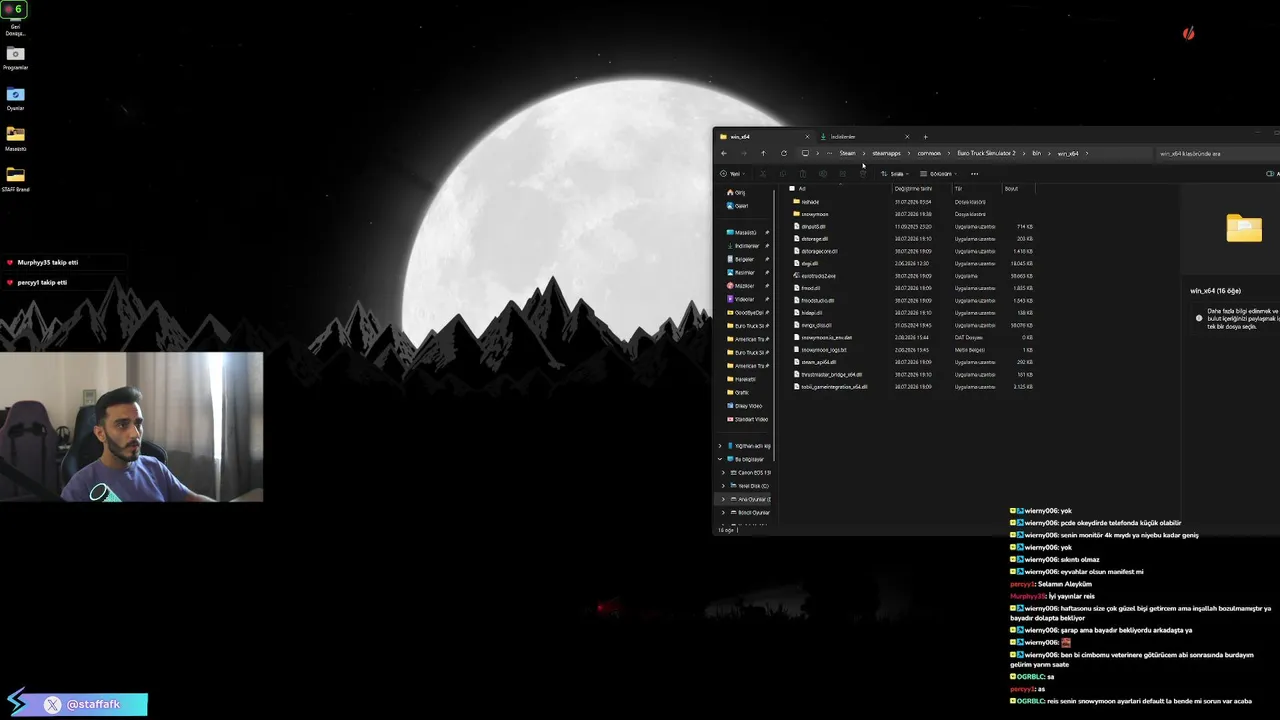Expand the Canon EOS tree node
Viewport: 1280px width, 720px height.
[x=723, y=472]
